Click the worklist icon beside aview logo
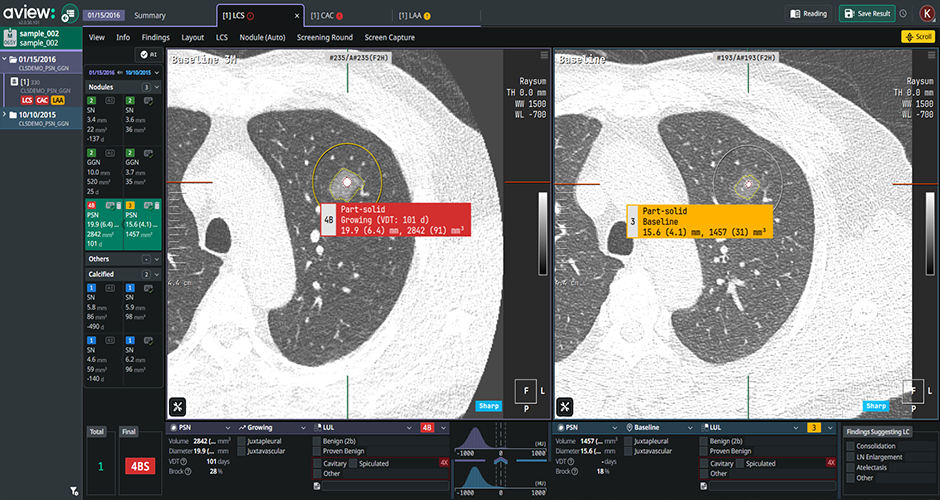 (x=69, y=15)
